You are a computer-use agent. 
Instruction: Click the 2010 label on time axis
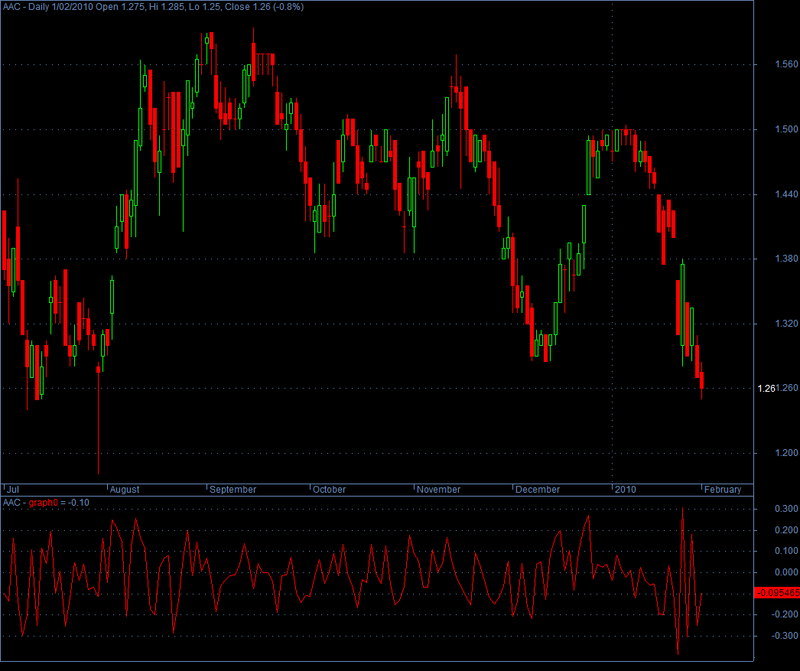626,489
